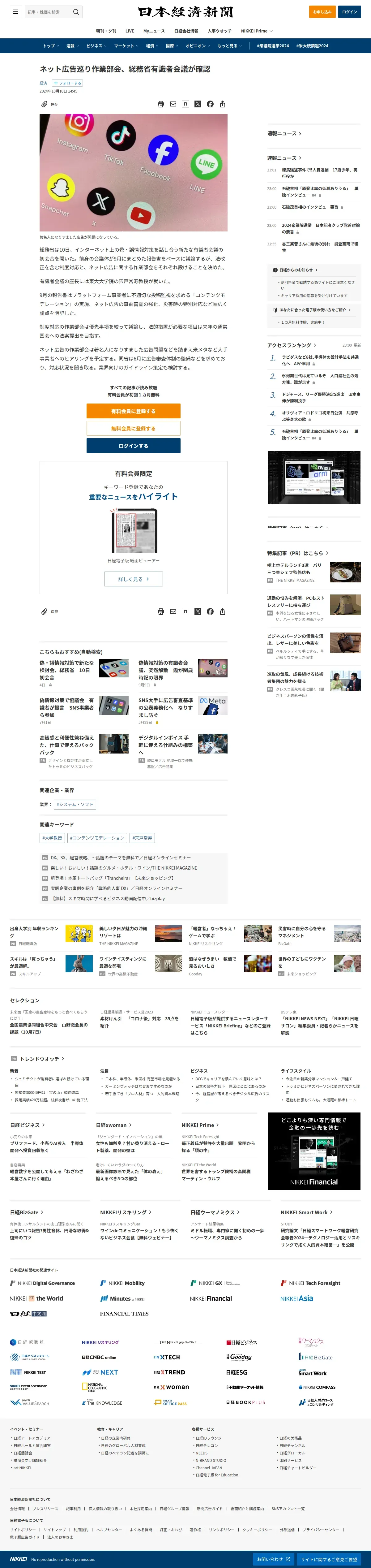Expand the マーケット navigation dropdown
Image resolution: width=371 pixels, height=1568 pixels.
[x=126, y=46]
